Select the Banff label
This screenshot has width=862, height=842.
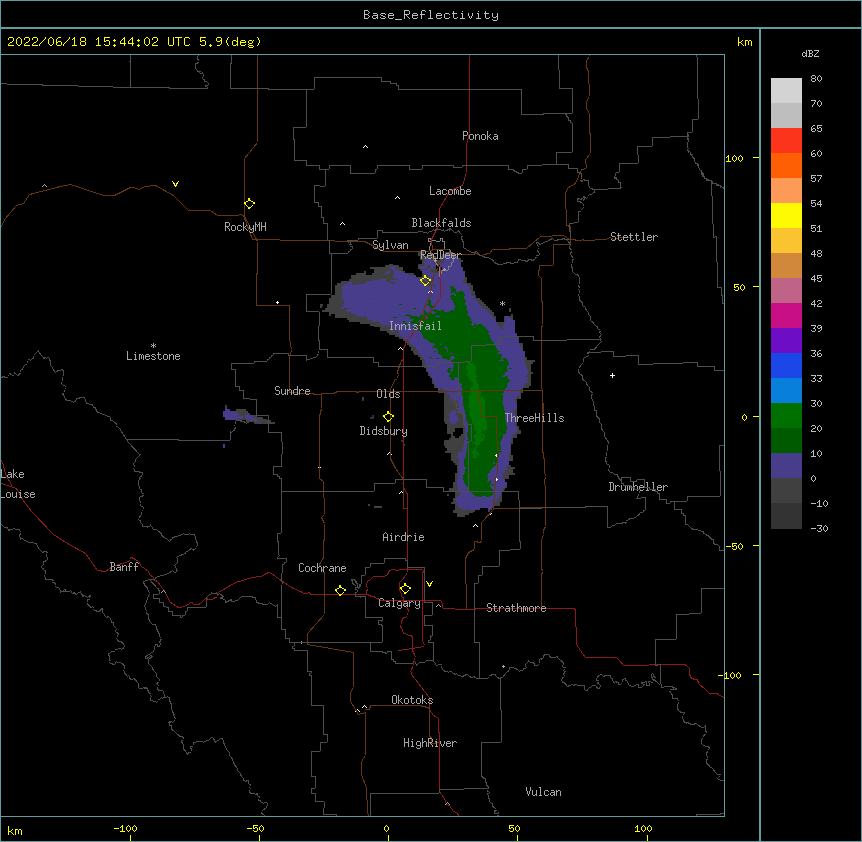(124, 567)
